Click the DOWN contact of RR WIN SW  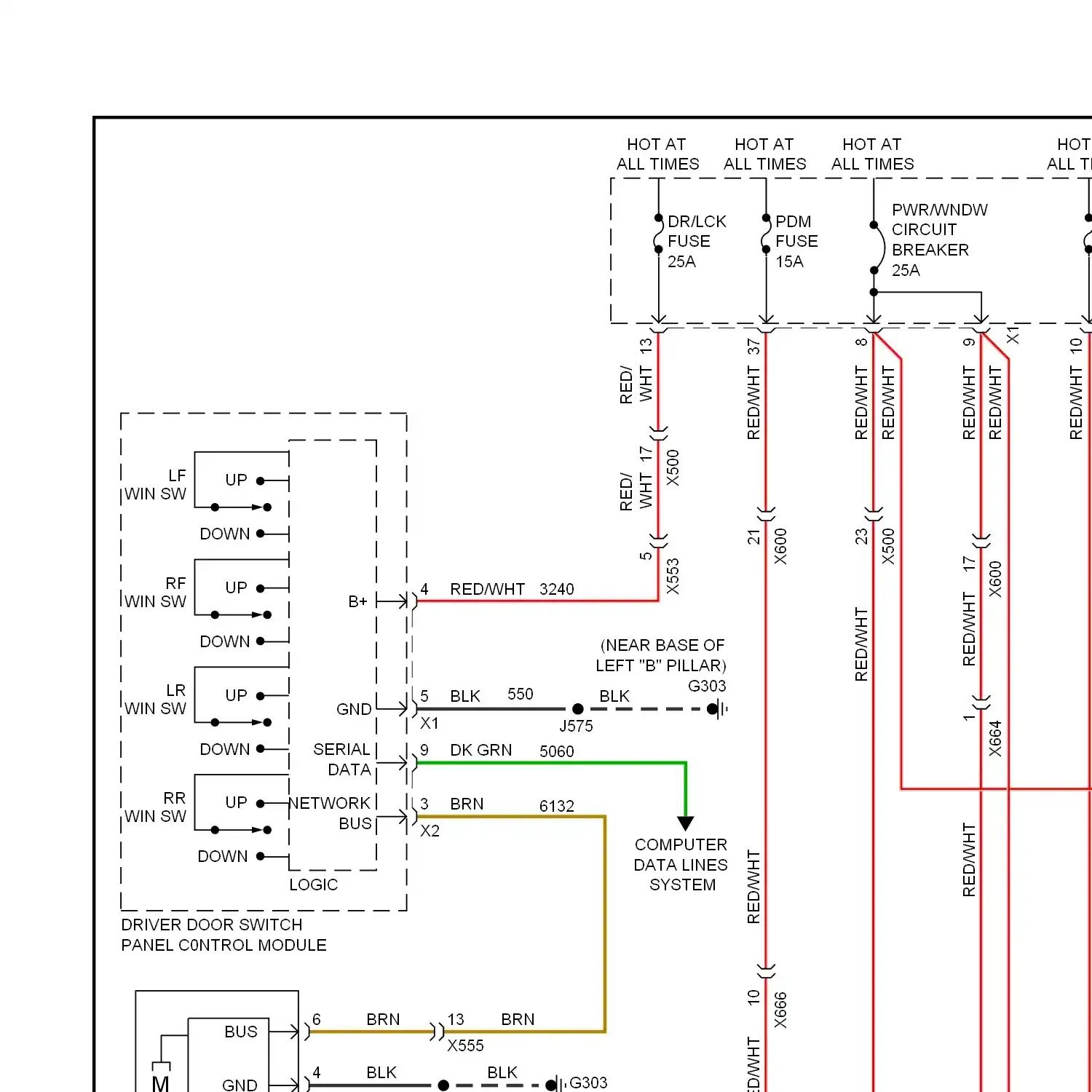pos(260,856)
